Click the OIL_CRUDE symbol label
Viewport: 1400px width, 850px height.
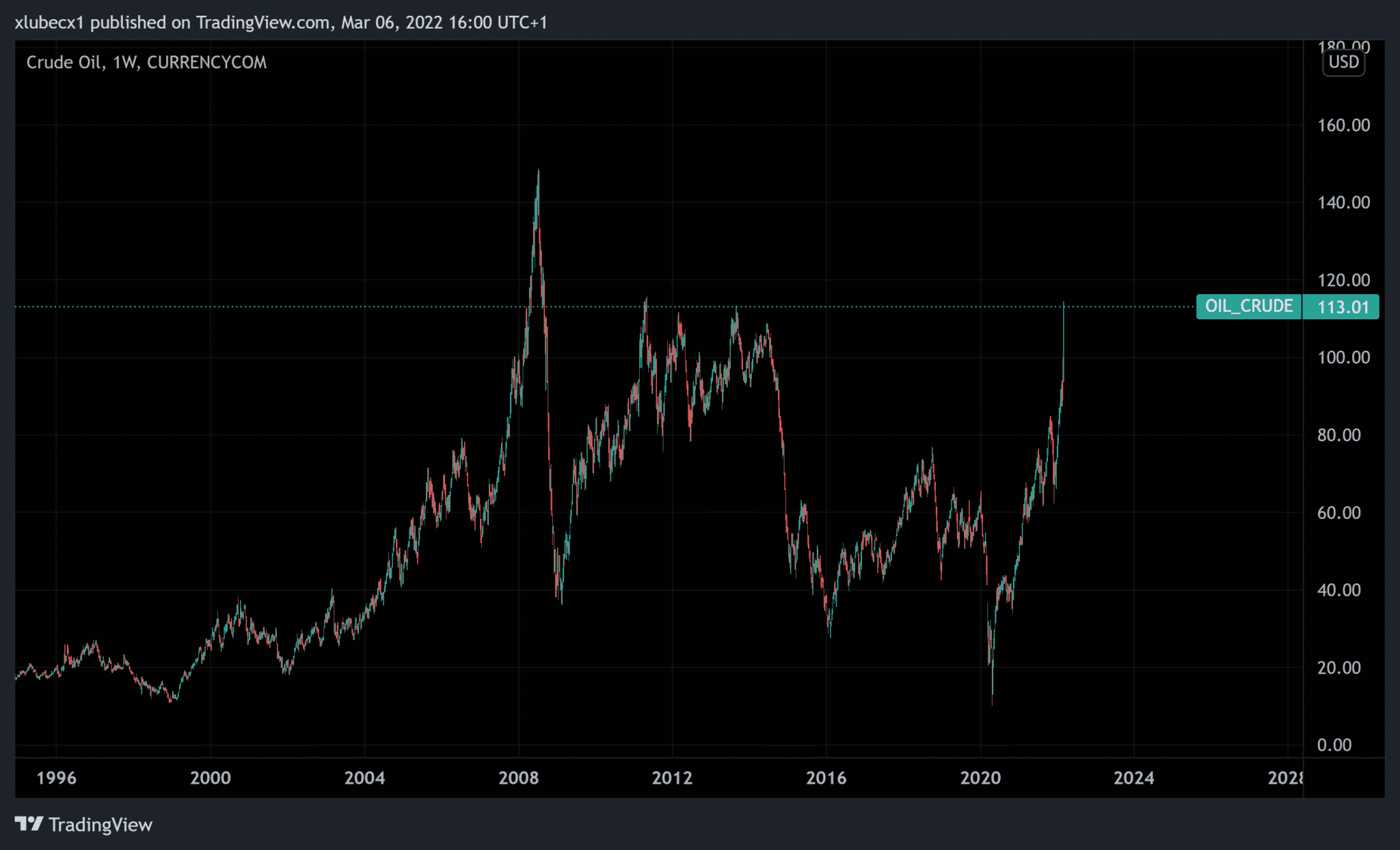click(1248, 306)
